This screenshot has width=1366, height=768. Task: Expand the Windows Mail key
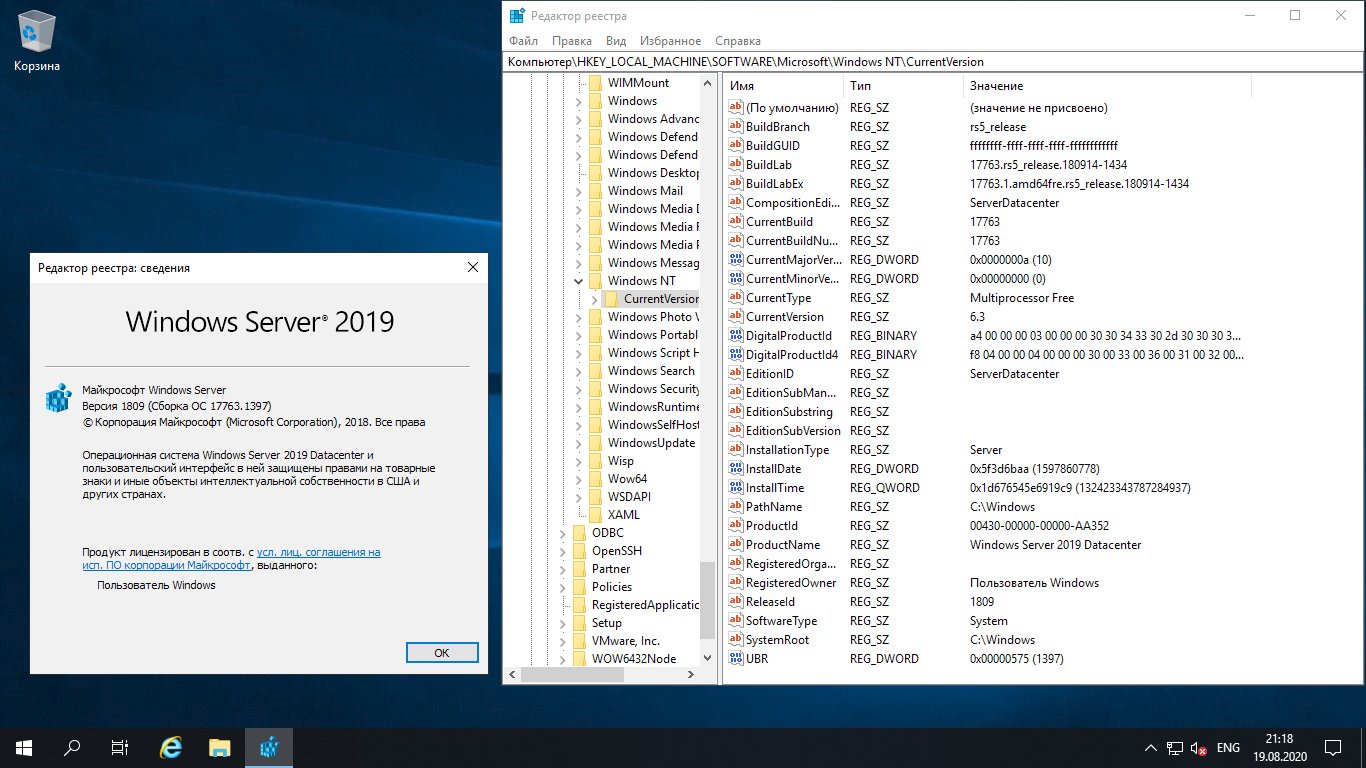click(578, 191)
